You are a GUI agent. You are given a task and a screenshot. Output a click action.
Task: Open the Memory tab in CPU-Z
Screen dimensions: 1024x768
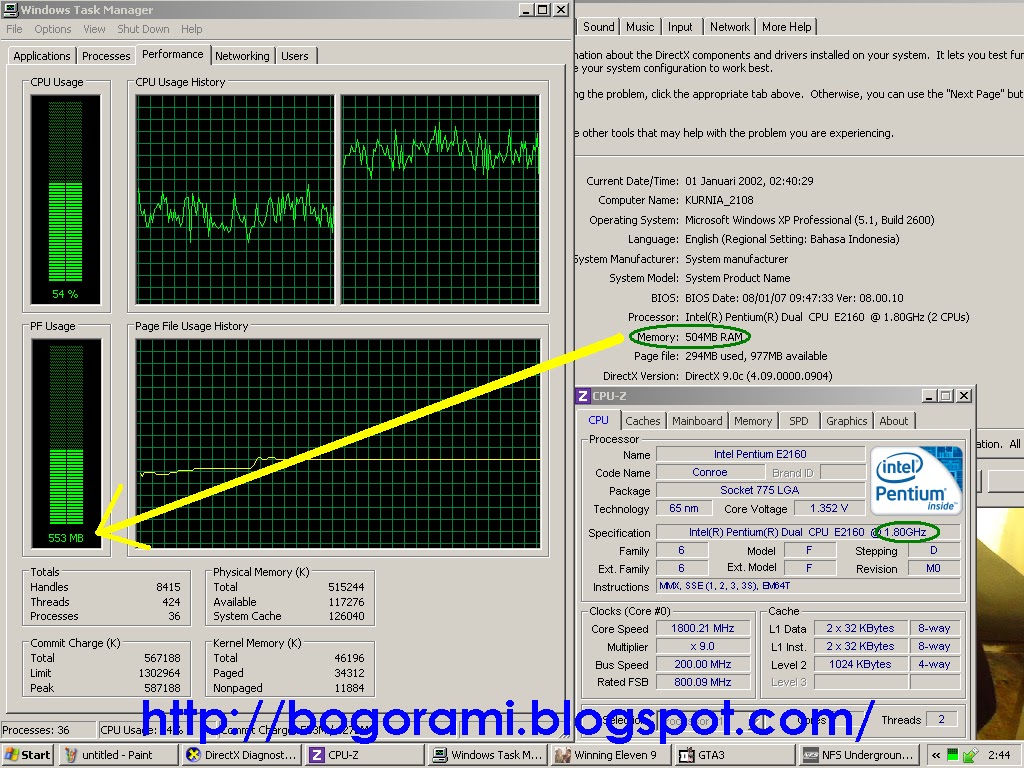pos(753,421)
